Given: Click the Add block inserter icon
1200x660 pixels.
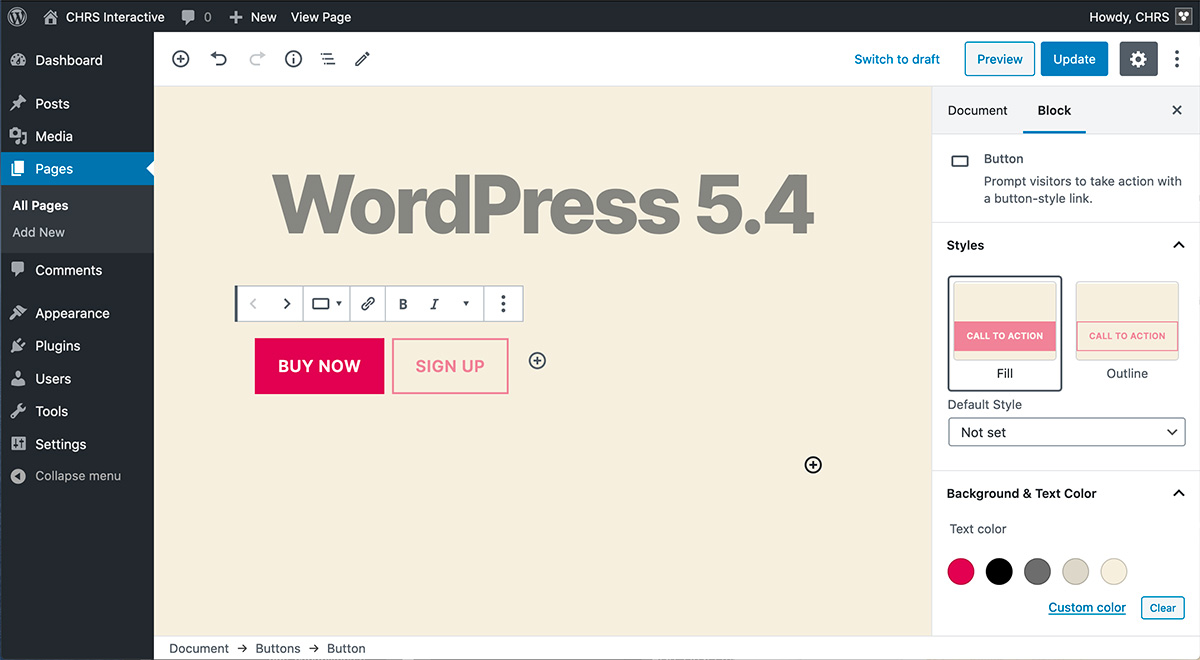Looking at the screenshot, I should (181, 59).
